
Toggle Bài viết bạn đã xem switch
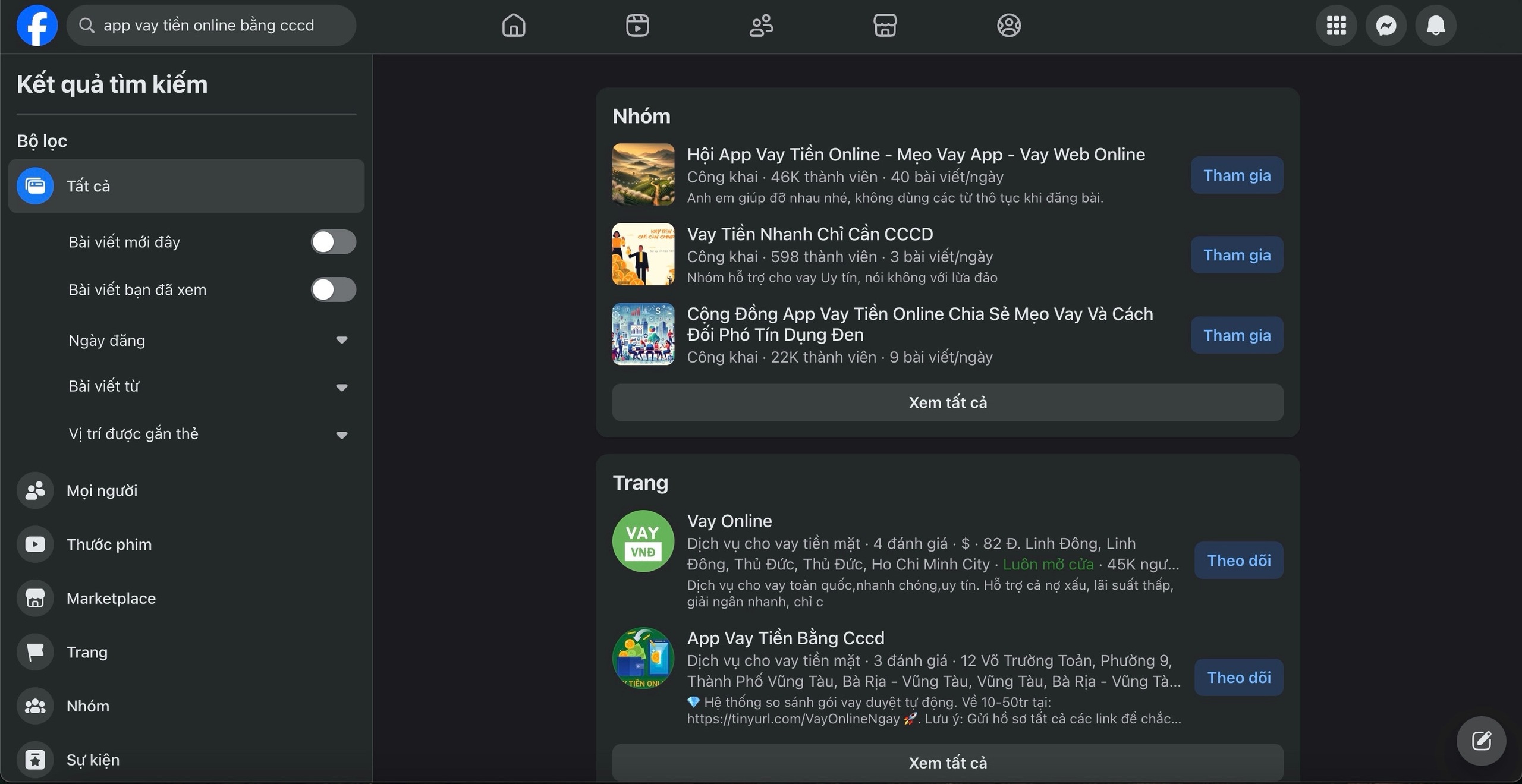334,289
